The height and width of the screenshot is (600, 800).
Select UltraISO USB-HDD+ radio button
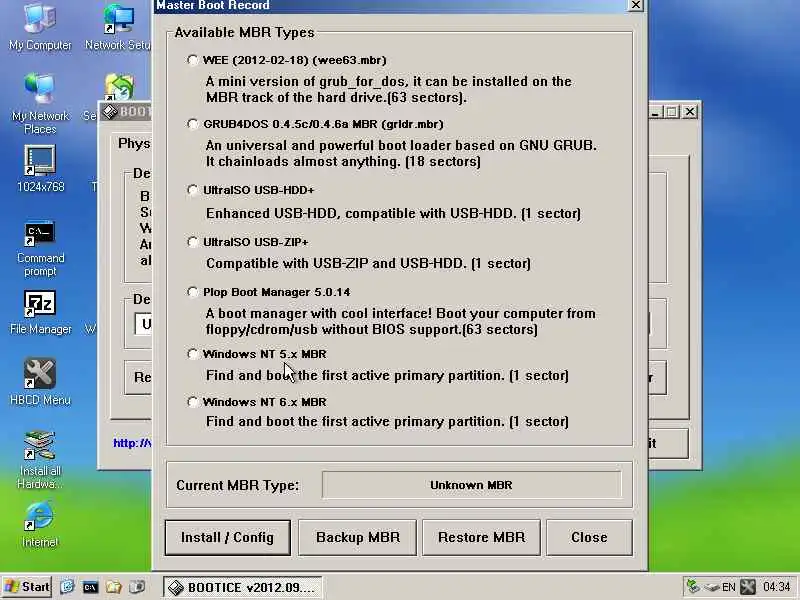[x=192, y=190]
